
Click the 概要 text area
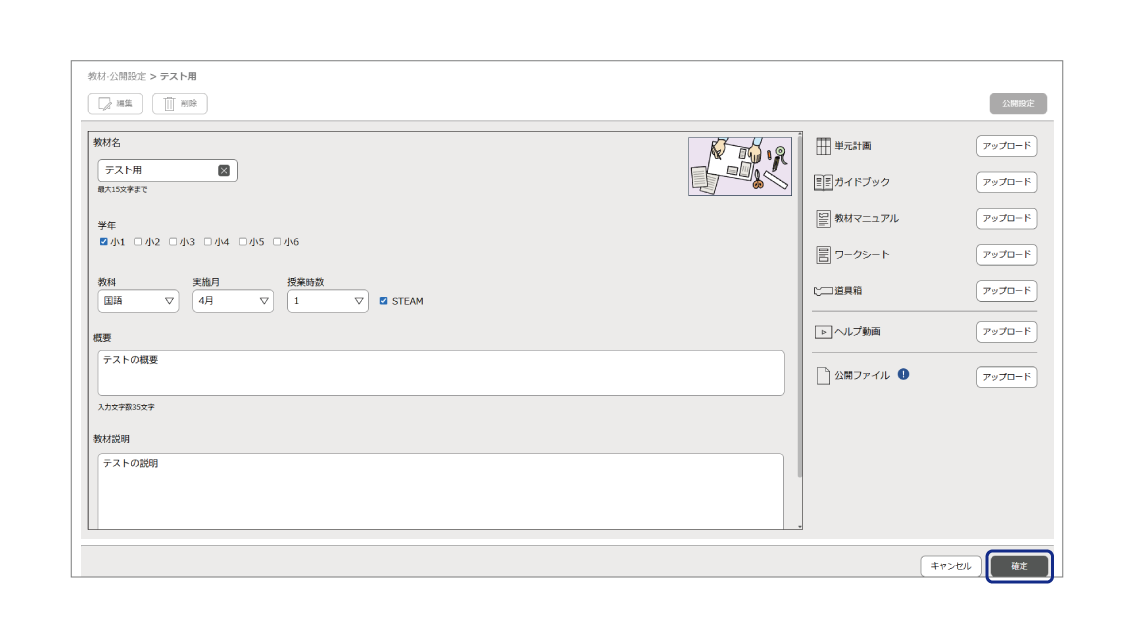point(440,373)
